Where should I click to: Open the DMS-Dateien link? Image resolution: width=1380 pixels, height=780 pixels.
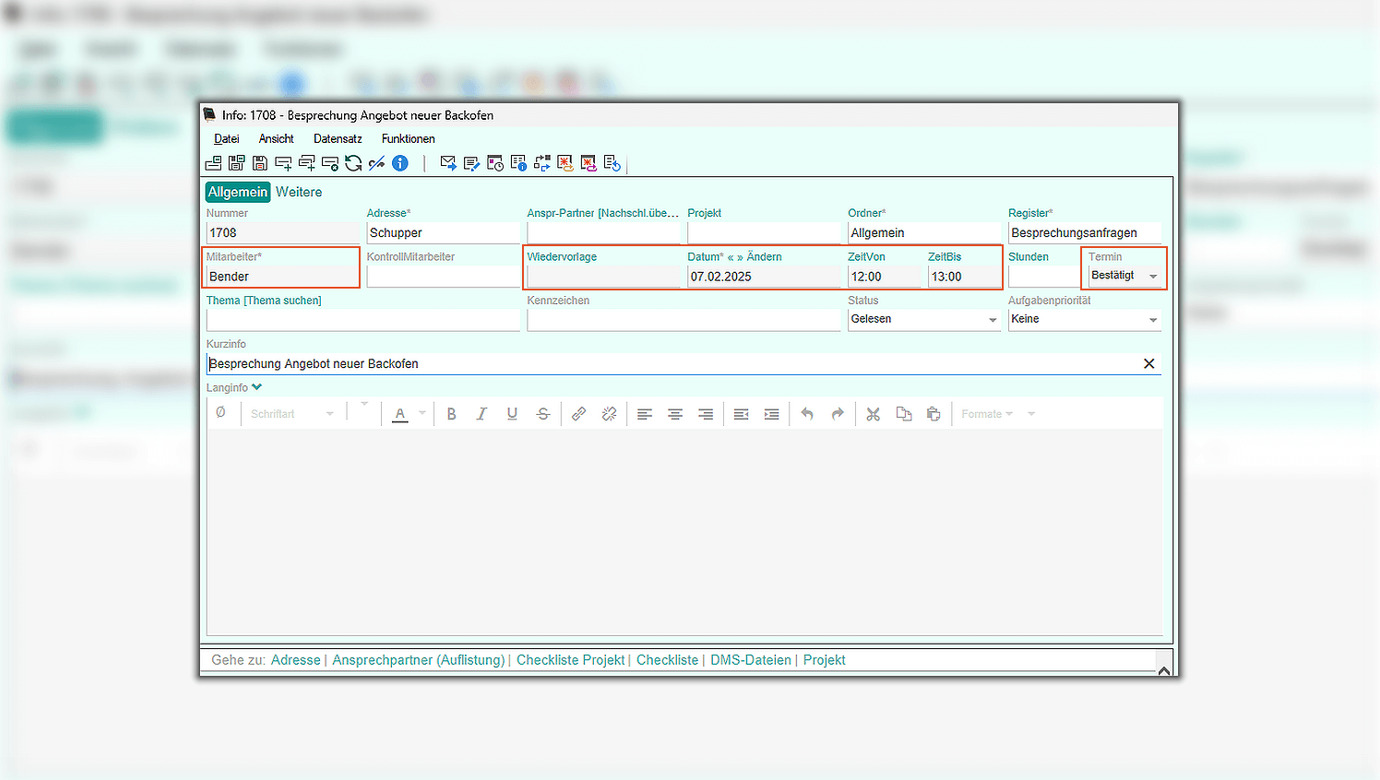[x=750, y=660]
